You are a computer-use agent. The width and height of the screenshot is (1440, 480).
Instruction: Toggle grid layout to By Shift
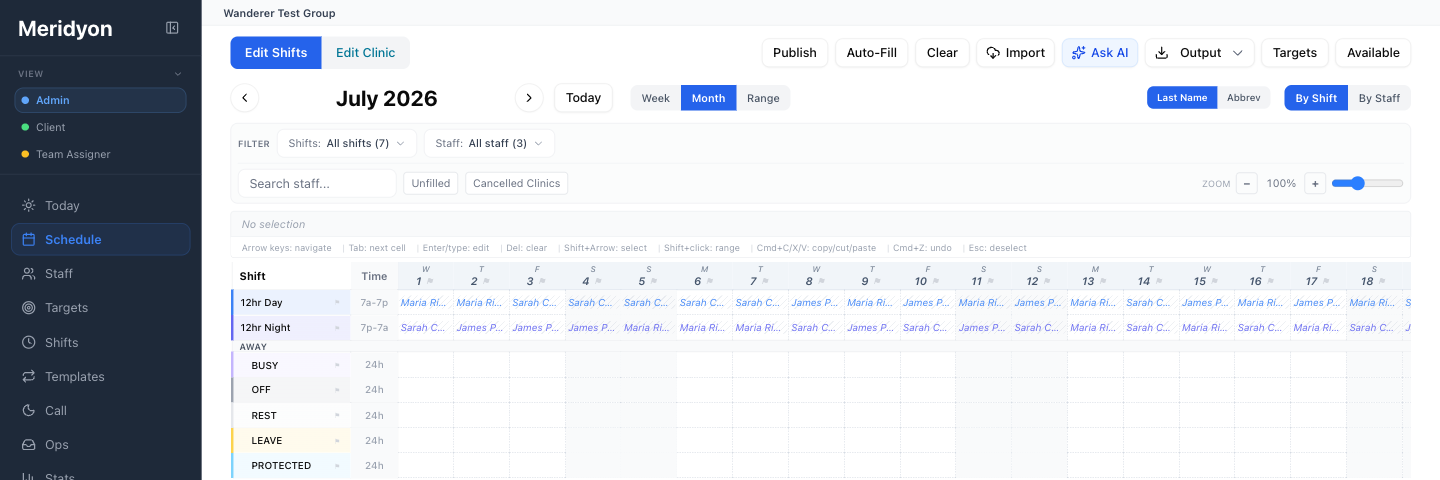(x=1316, y=98)
